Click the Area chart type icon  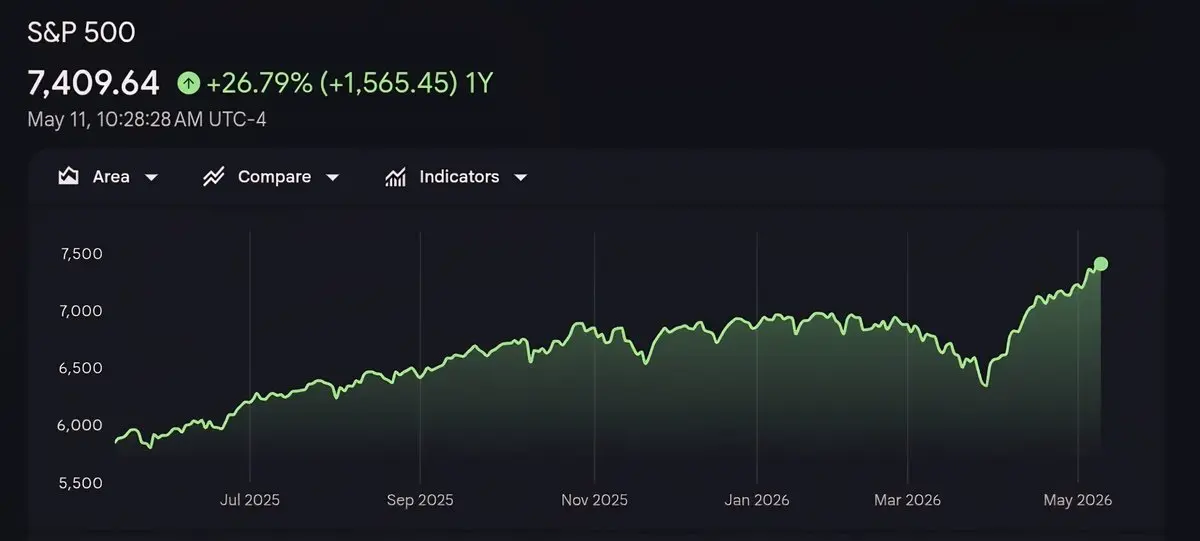68,177
